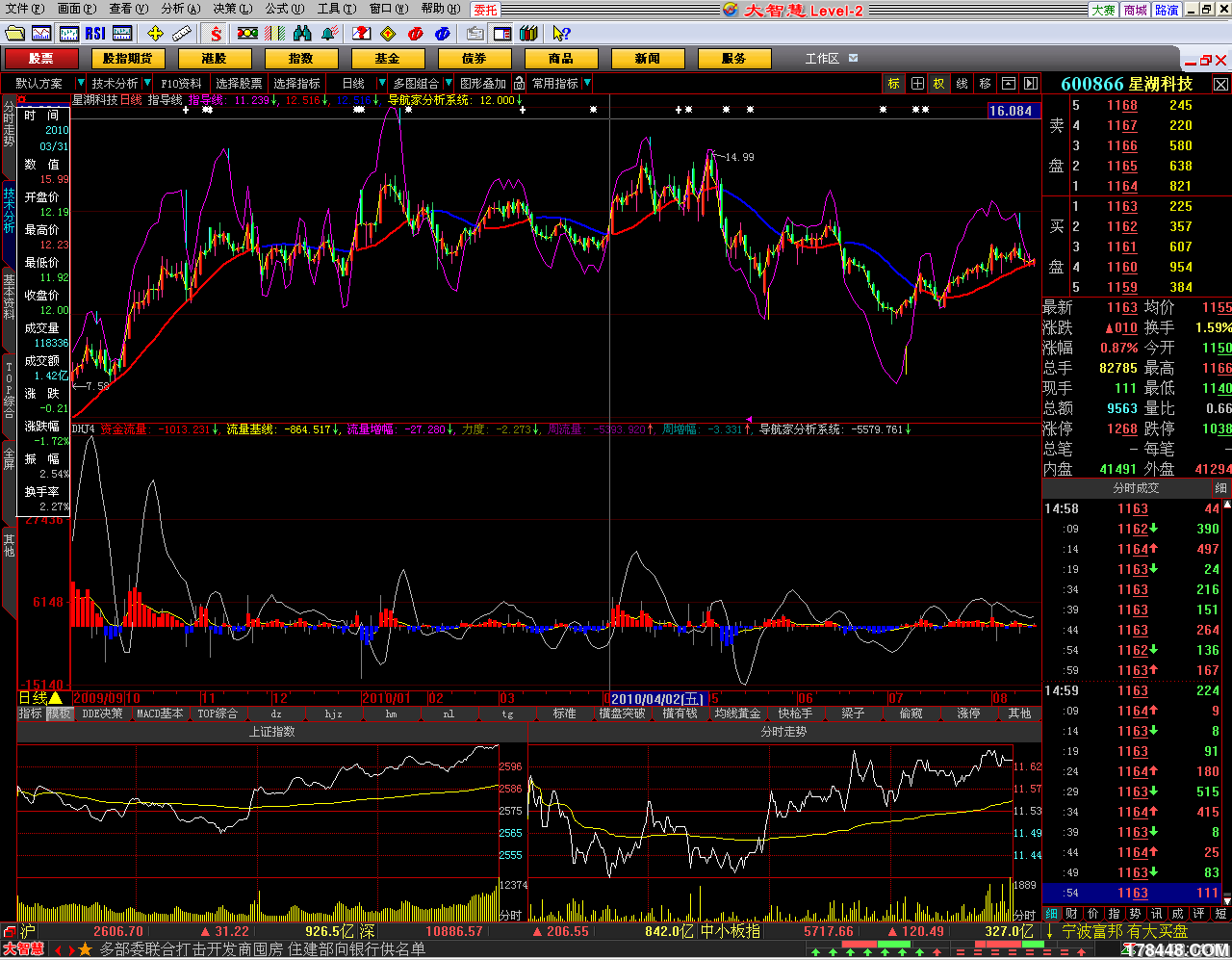Image resolution: width=1232 pixels, height=960 pixels.
Task: Click the candlestick chart icon in toolbar
Action: pos(68,34)
